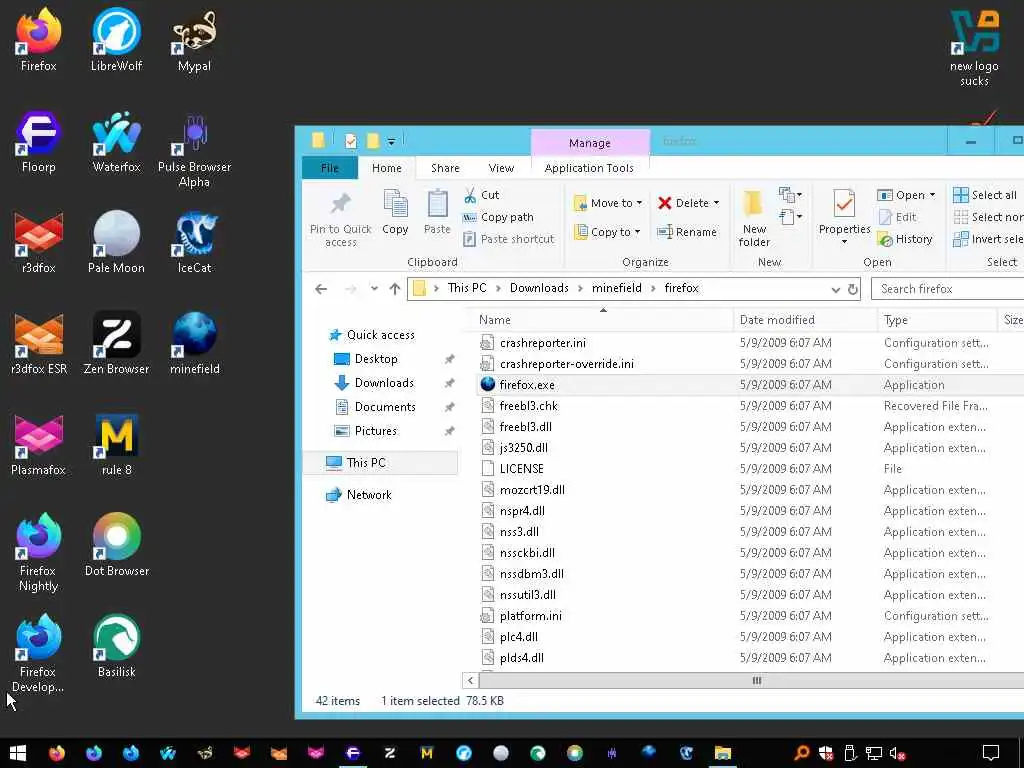Image resolution: width=1024 pixels, height=768 pixels.
Task: Select the Firefox Developer Edition desktop icon
Action: (39, 653)
